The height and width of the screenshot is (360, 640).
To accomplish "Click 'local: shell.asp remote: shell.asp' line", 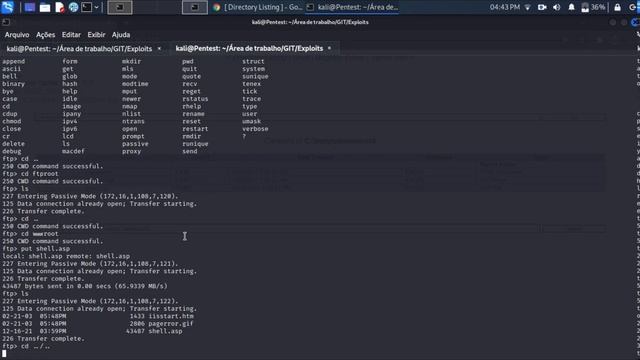I will [x=66, y=256].
